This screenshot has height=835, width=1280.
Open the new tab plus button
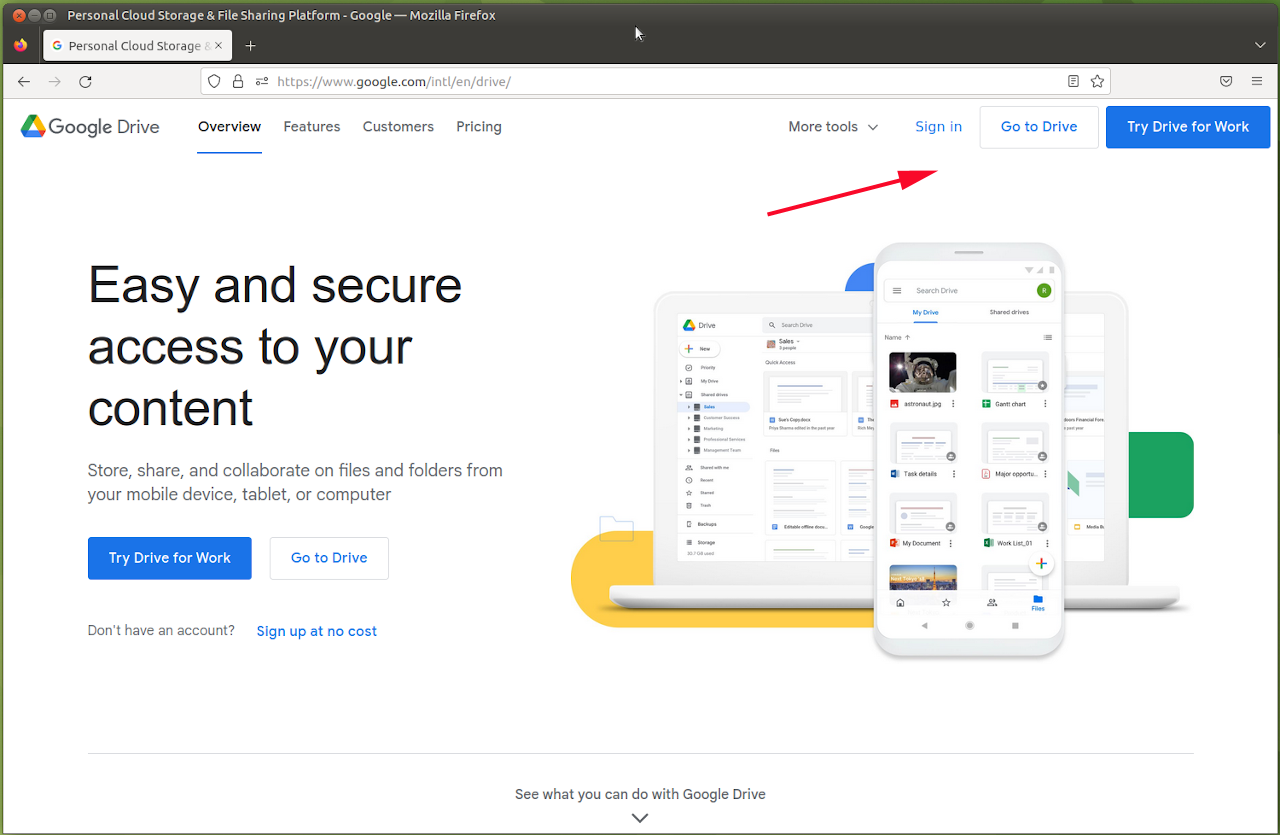251,46
